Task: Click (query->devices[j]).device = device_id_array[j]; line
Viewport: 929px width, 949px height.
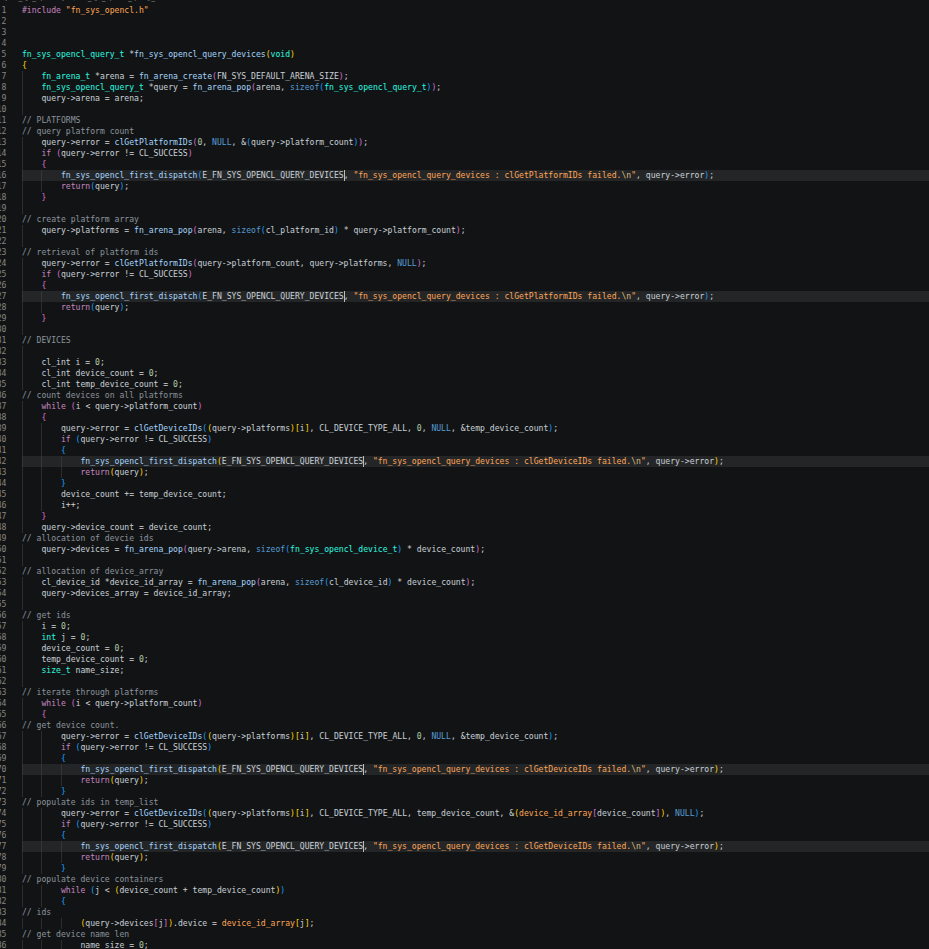Action: coord(197,923)
